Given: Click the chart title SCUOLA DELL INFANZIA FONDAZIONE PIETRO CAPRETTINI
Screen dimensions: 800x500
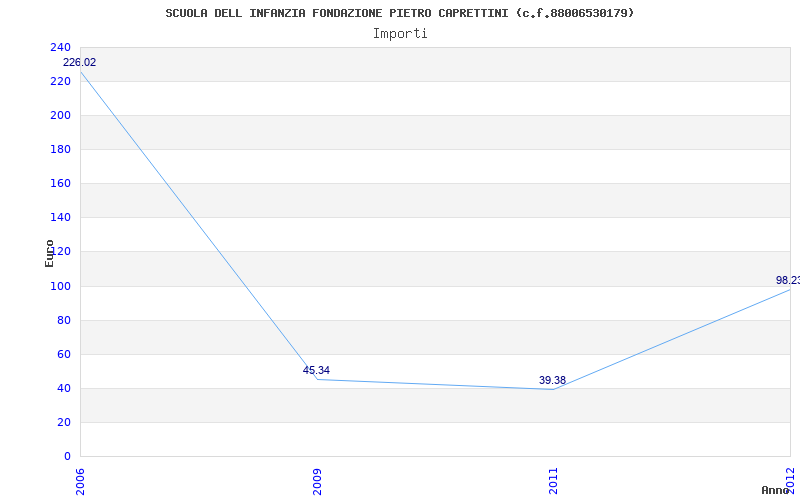Looking at the screenshot, I should [399, 13].
